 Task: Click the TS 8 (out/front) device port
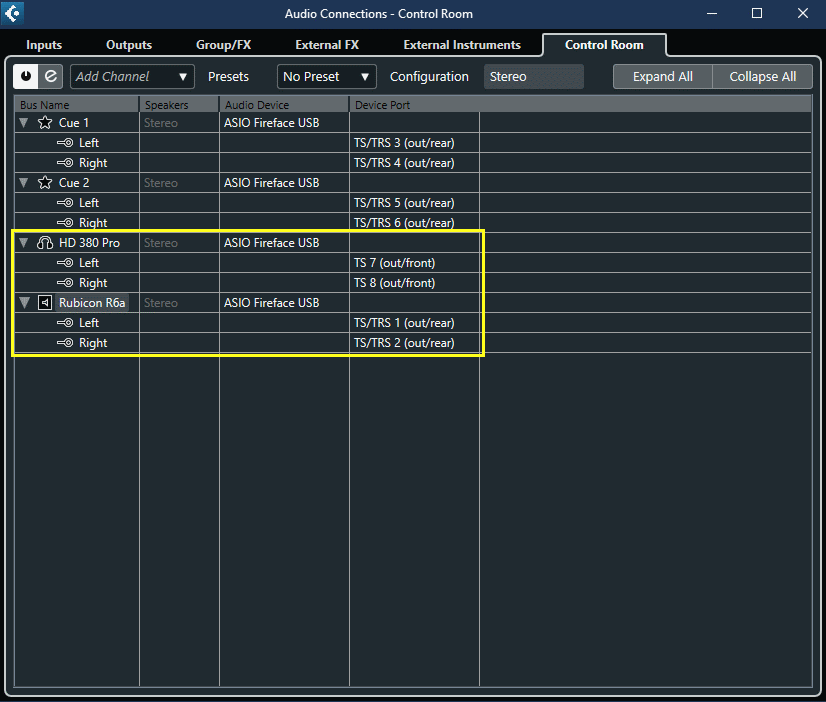395,283
